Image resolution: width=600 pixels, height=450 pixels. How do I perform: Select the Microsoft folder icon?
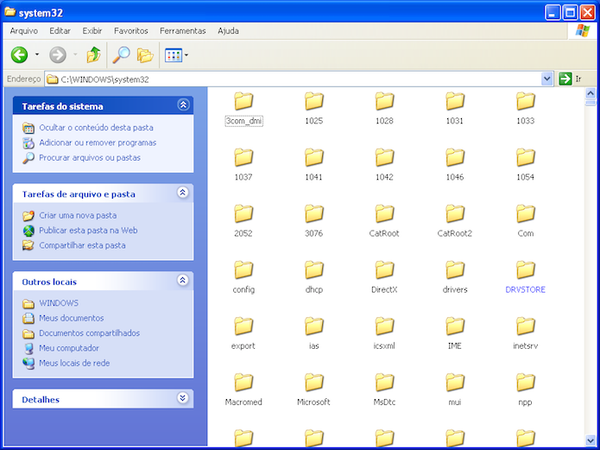click(314, 382)
